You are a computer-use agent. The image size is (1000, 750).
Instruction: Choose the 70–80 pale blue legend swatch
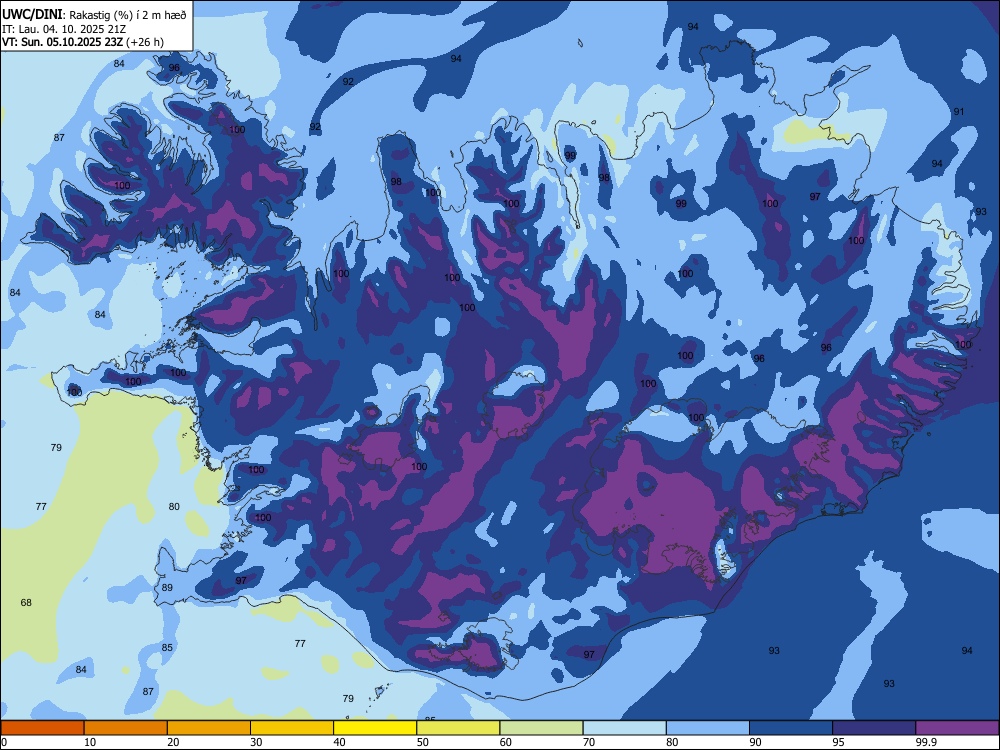tap(625, 728)
